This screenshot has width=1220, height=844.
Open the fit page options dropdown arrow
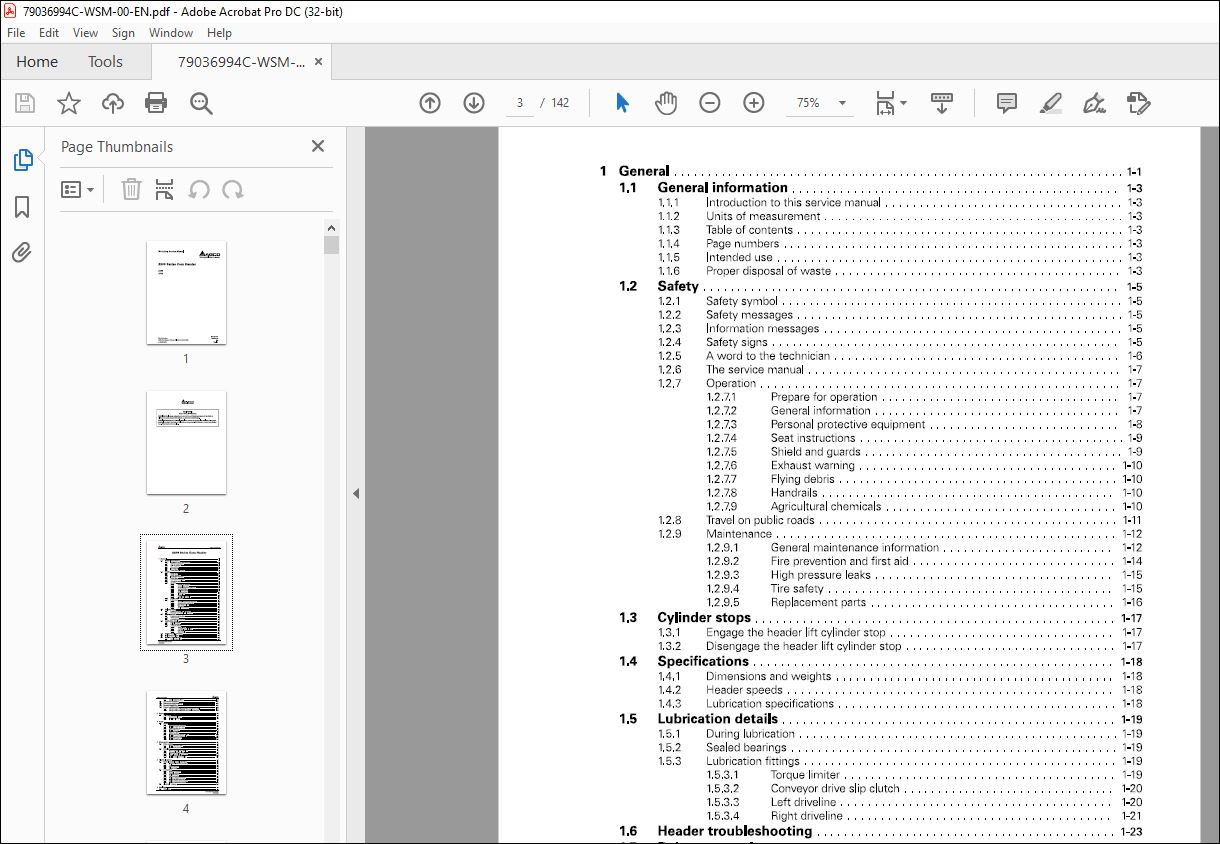point(903,103)
